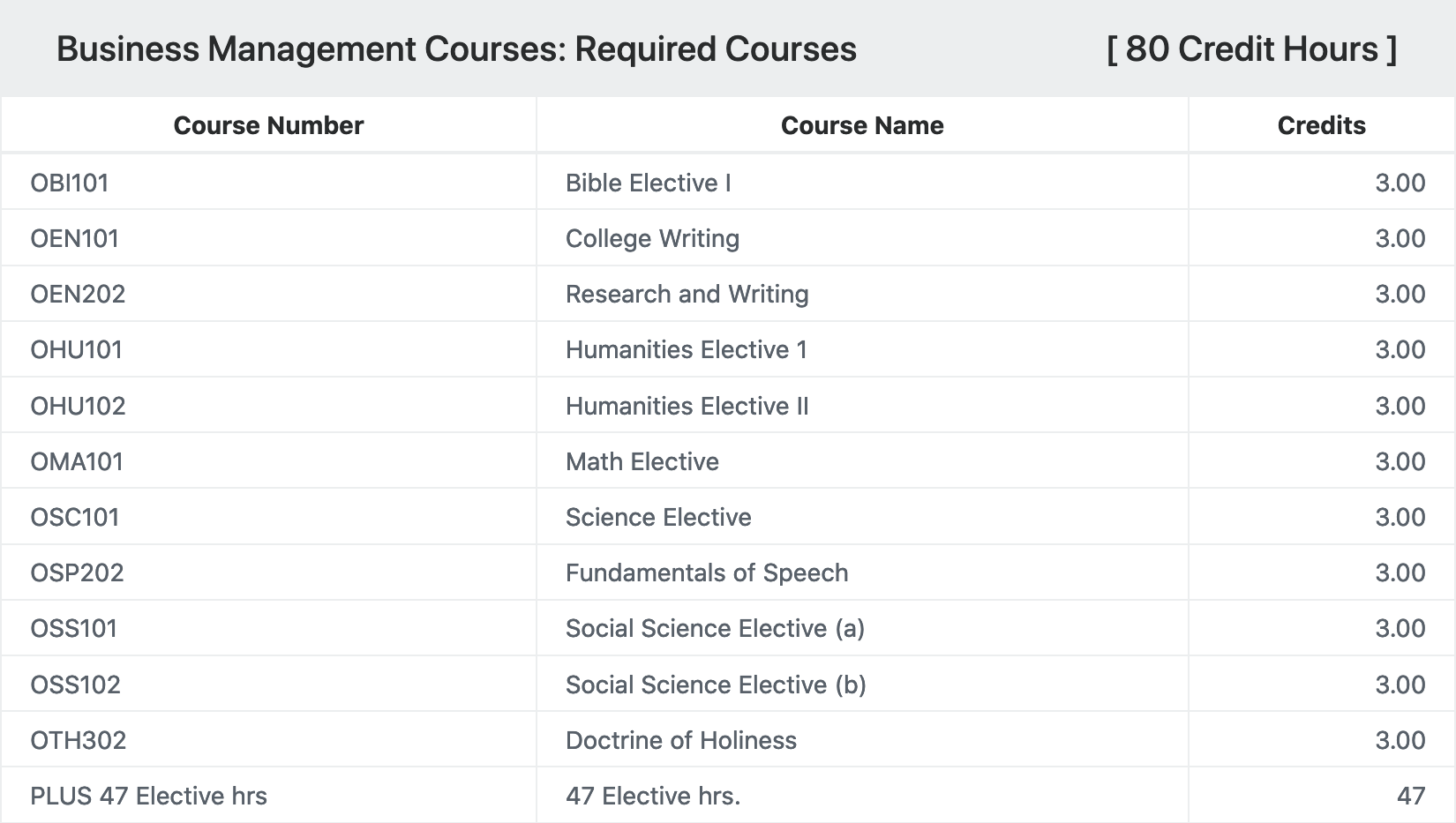1456x823 pixels.
Task: Click the Research and Writing row name
Action: pyautogui.click(x=687, y=294)
